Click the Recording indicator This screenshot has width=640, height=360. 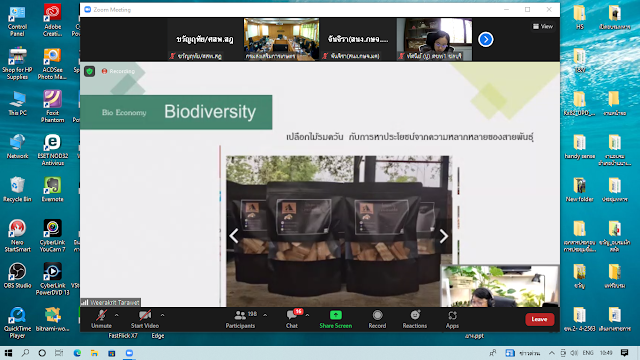(x=118, y=71)
